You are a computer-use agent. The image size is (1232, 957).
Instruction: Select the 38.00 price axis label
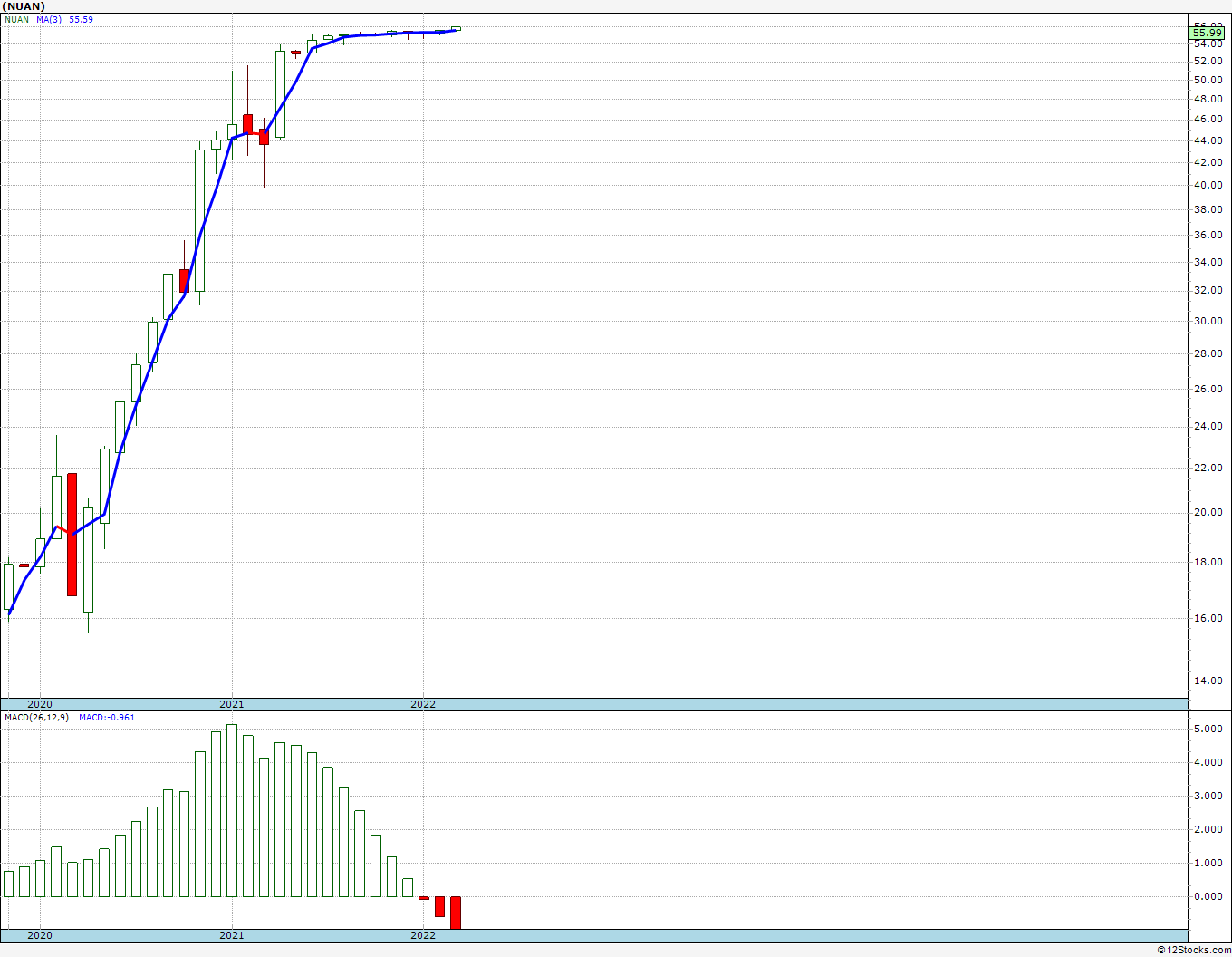pos(1208,209)
